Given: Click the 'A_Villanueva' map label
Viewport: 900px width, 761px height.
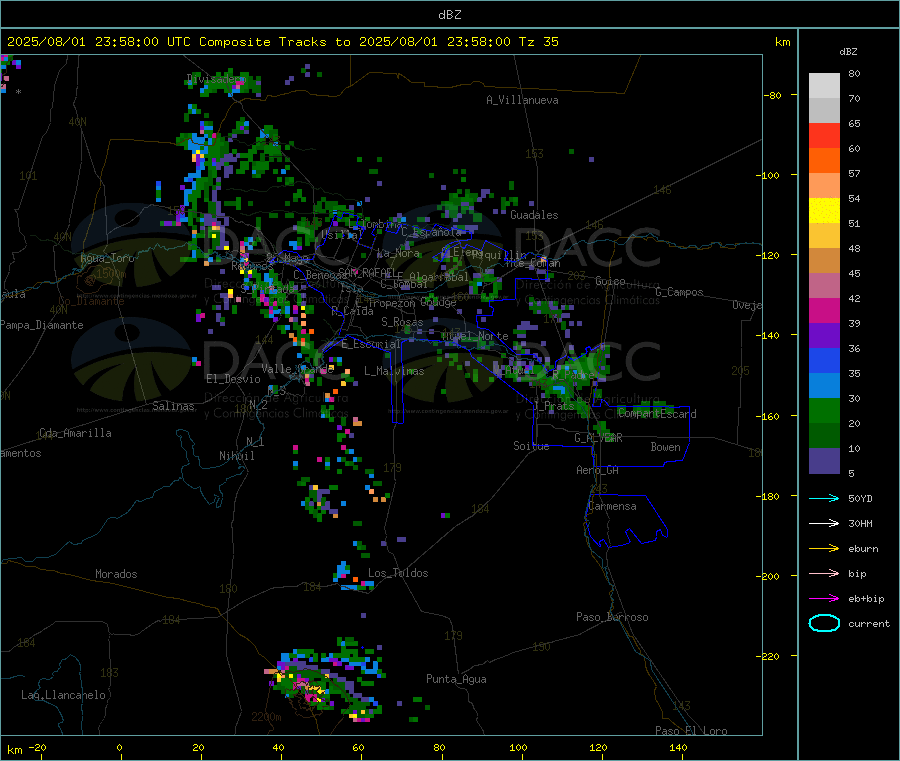Looking at the screenshot, I should 522,100.
